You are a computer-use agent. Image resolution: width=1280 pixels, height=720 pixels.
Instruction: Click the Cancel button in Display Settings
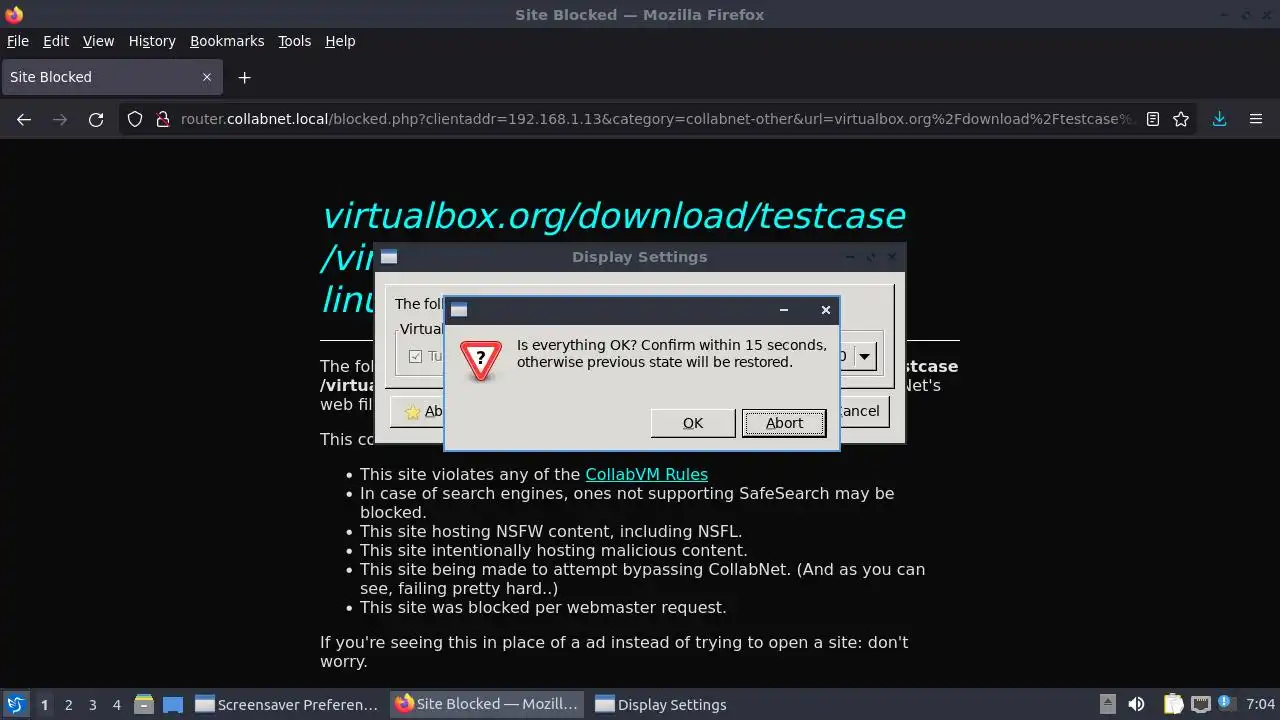[863, 411]
